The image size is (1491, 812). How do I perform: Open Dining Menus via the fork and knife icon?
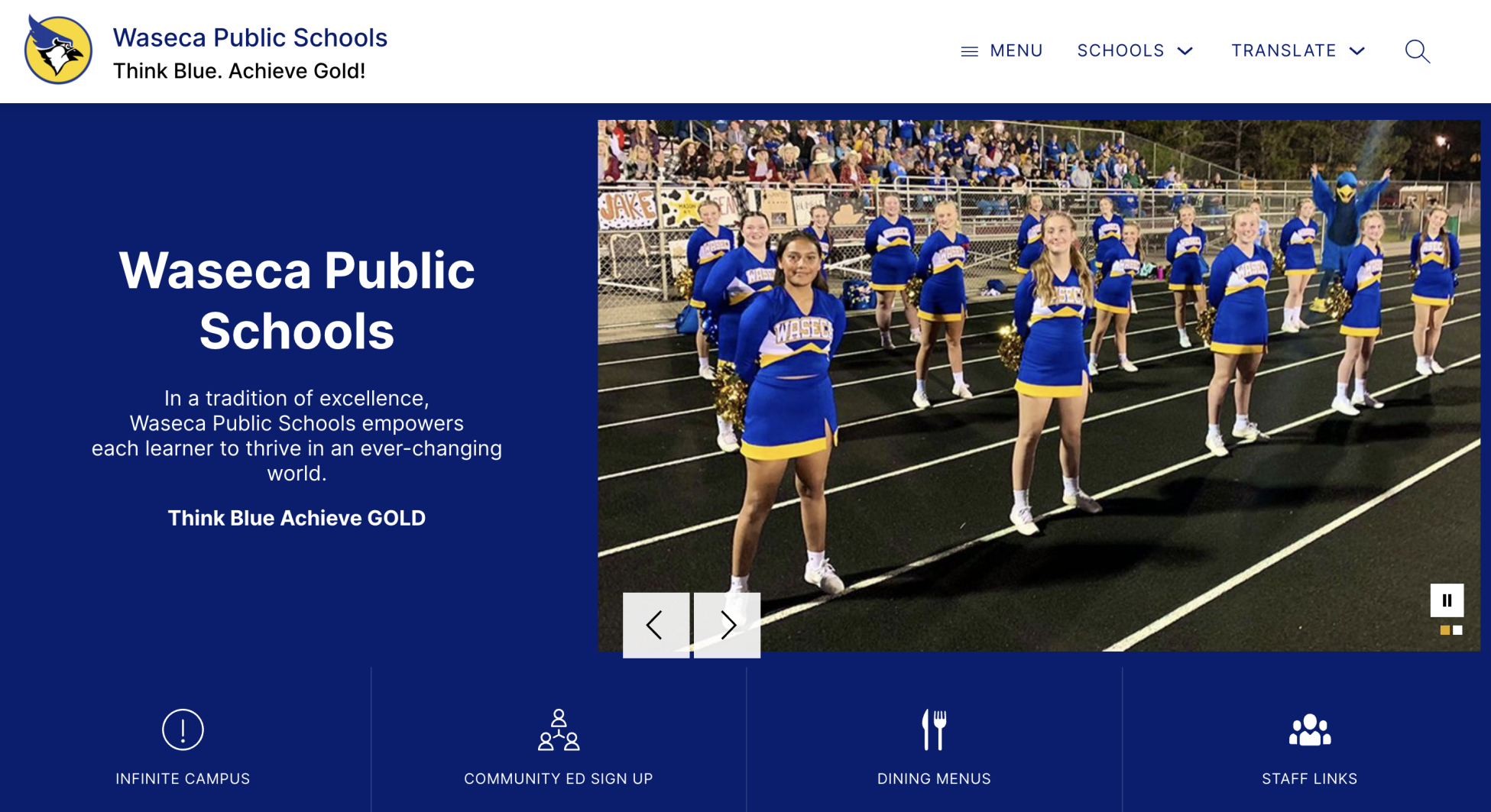click(934, 730)
